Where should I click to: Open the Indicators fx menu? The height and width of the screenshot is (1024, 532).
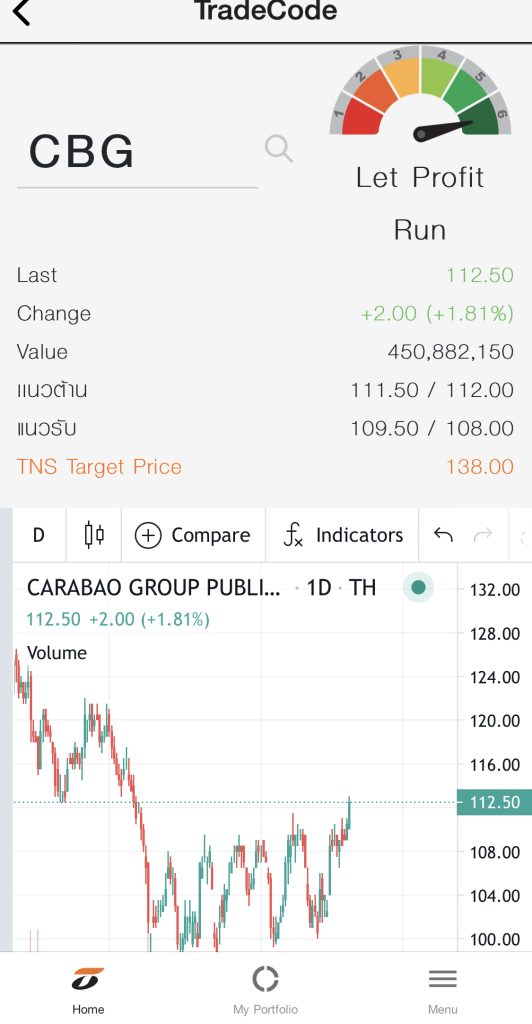click(343, 535)
